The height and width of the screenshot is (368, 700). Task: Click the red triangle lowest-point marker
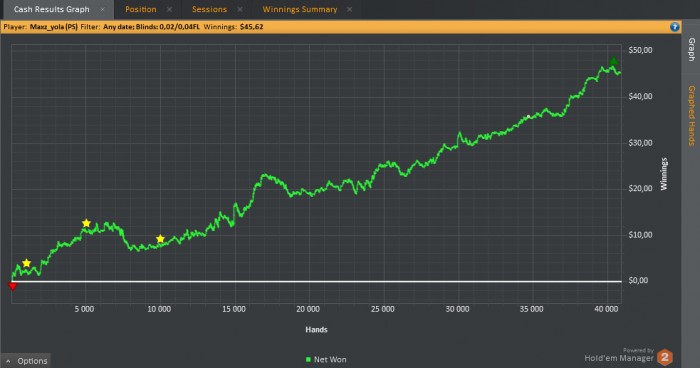(x=12, y=286)
